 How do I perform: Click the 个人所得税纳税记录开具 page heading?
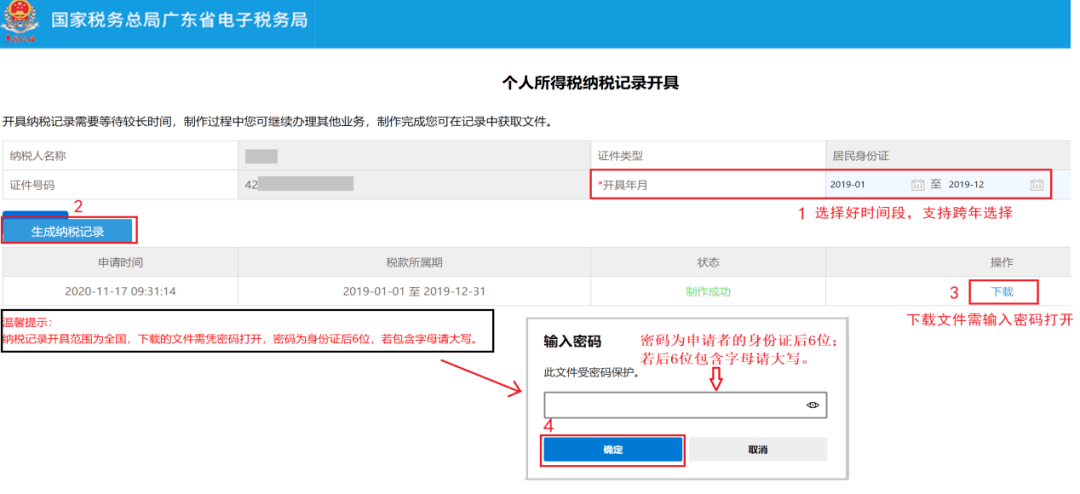tap(590, 84)
